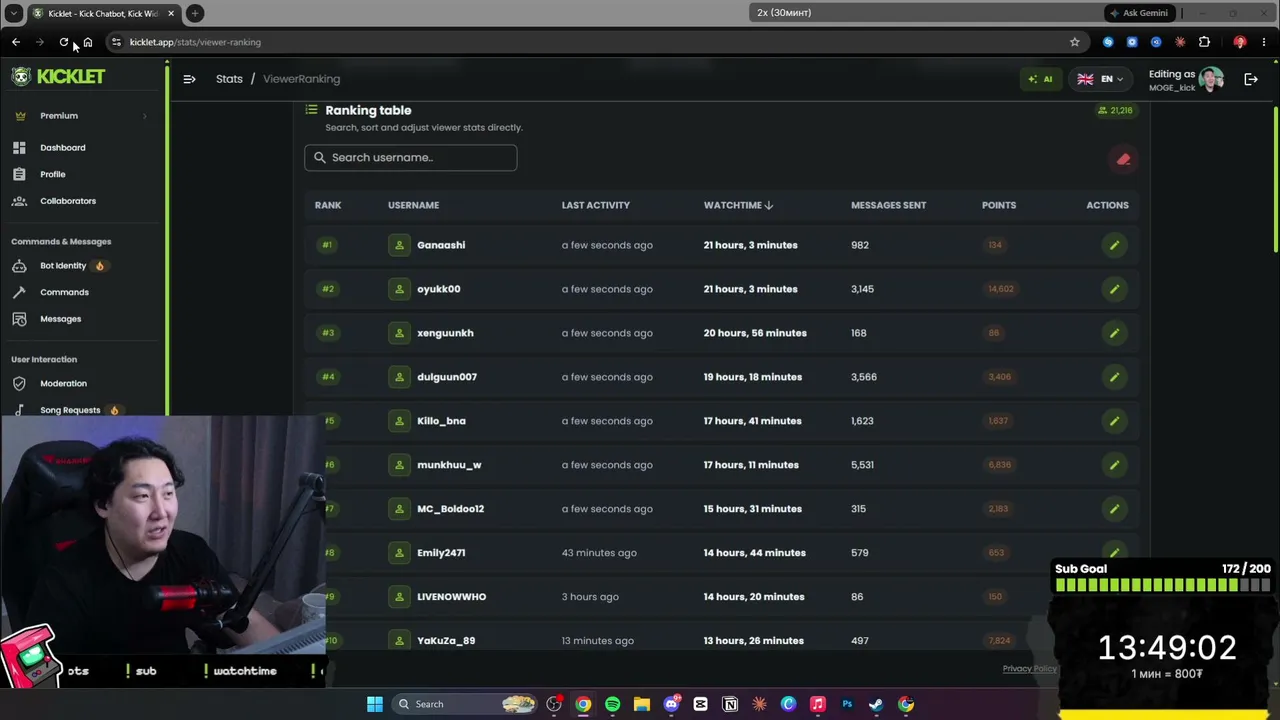
Task: Open Steam from the taskbar
Action: pyautogui.click(x=876, y=704)
